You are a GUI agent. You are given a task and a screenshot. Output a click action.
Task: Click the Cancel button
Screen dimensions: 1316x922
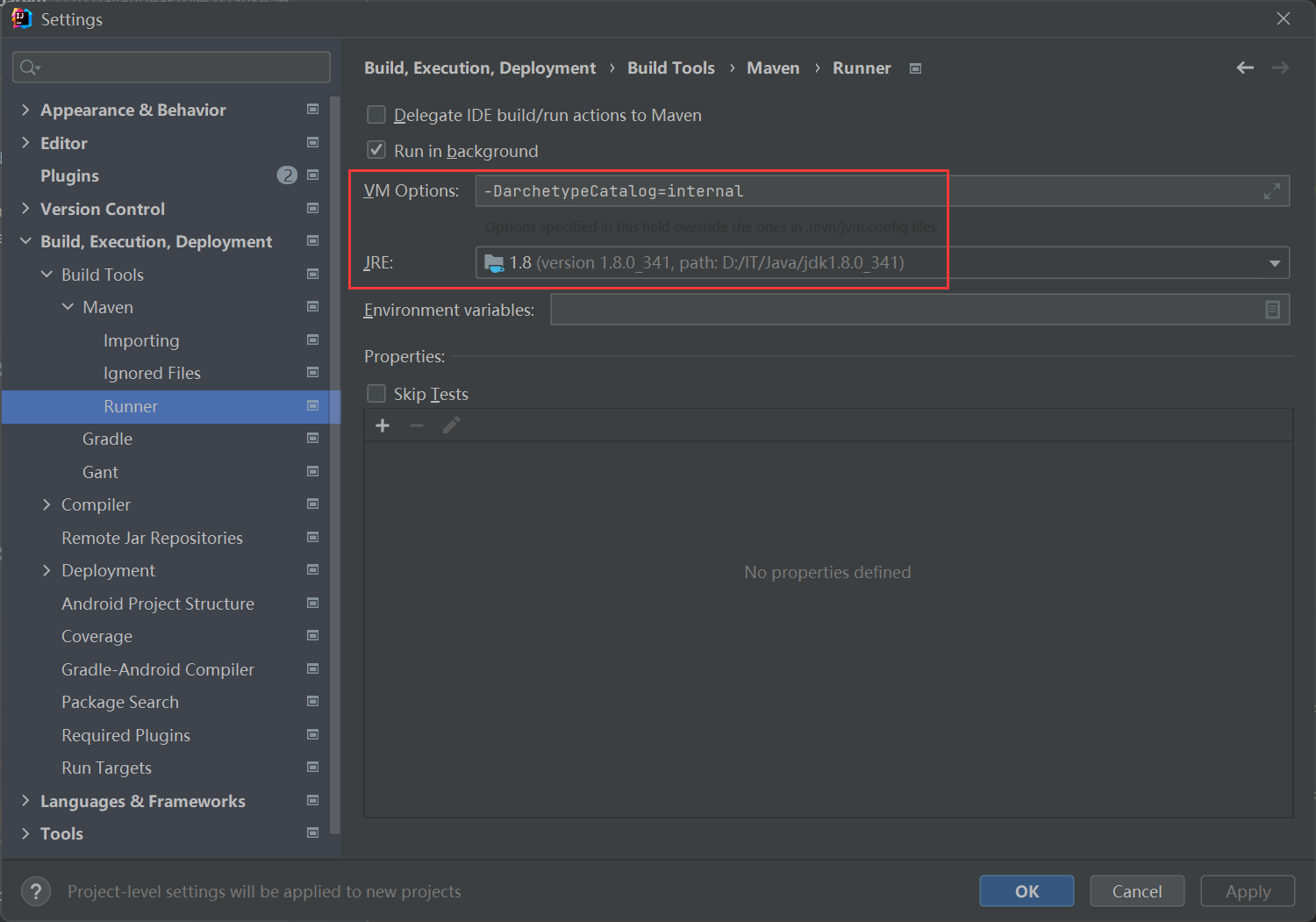1137,891
